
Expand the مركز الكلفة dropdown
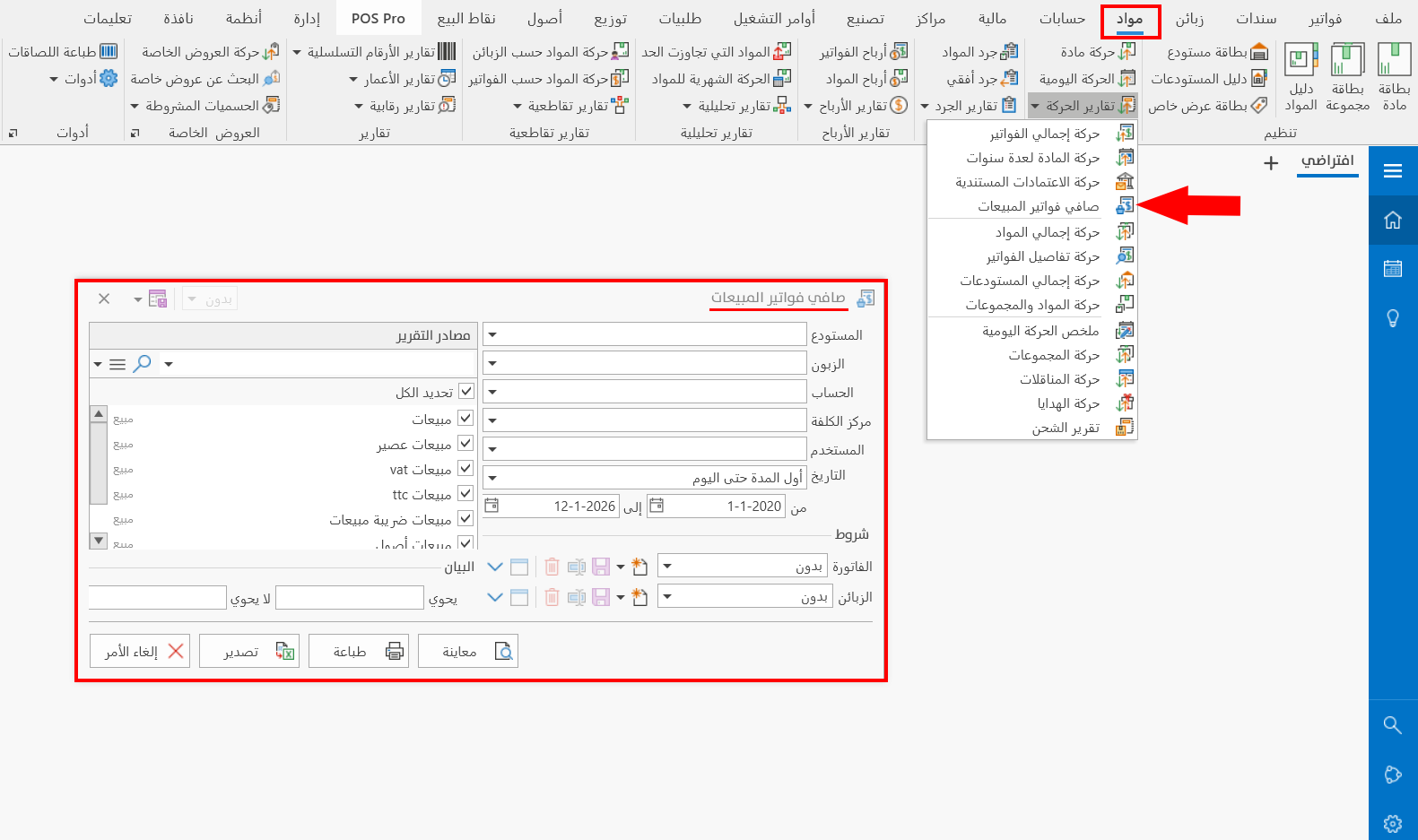coord(492,420)
